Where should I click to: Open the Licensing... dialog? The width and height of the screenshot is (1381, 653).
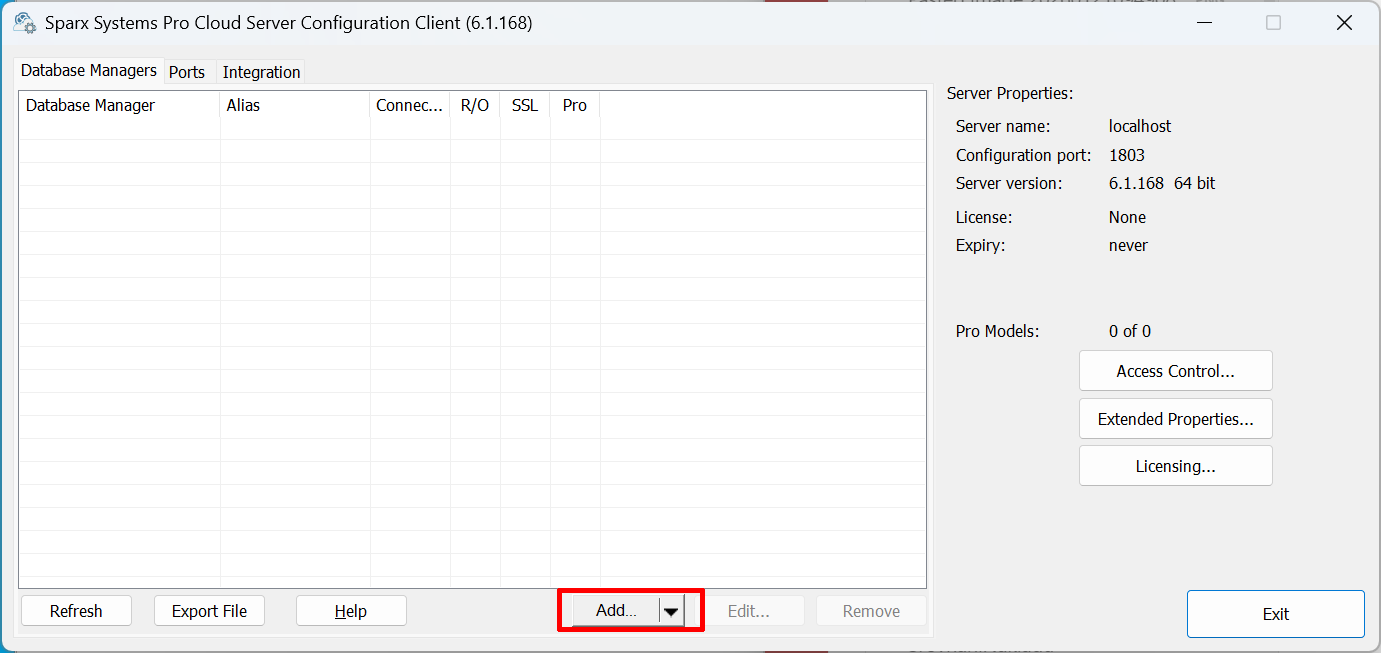pos(1175,466)
